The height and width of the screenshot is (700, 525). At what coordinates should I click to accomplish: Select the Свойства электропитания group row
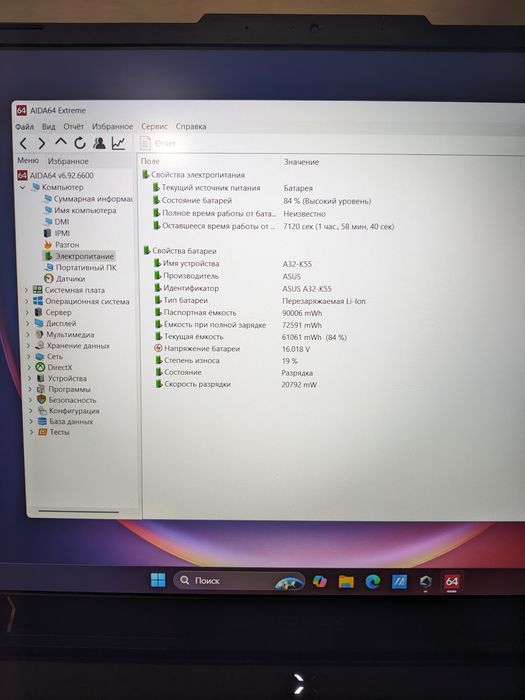tap(193, 175)
